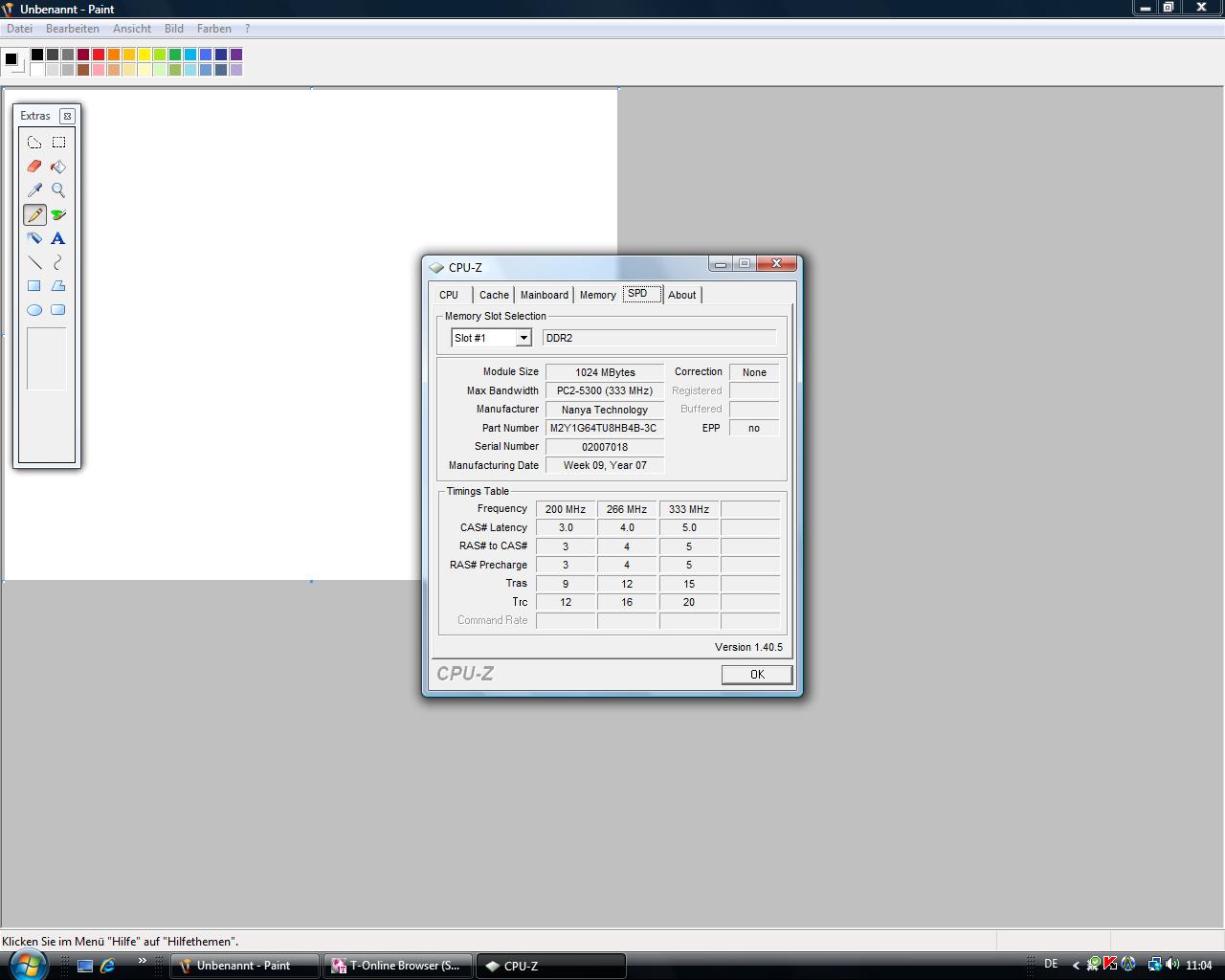Select the rectangular selection tool

tap(58, 143)
